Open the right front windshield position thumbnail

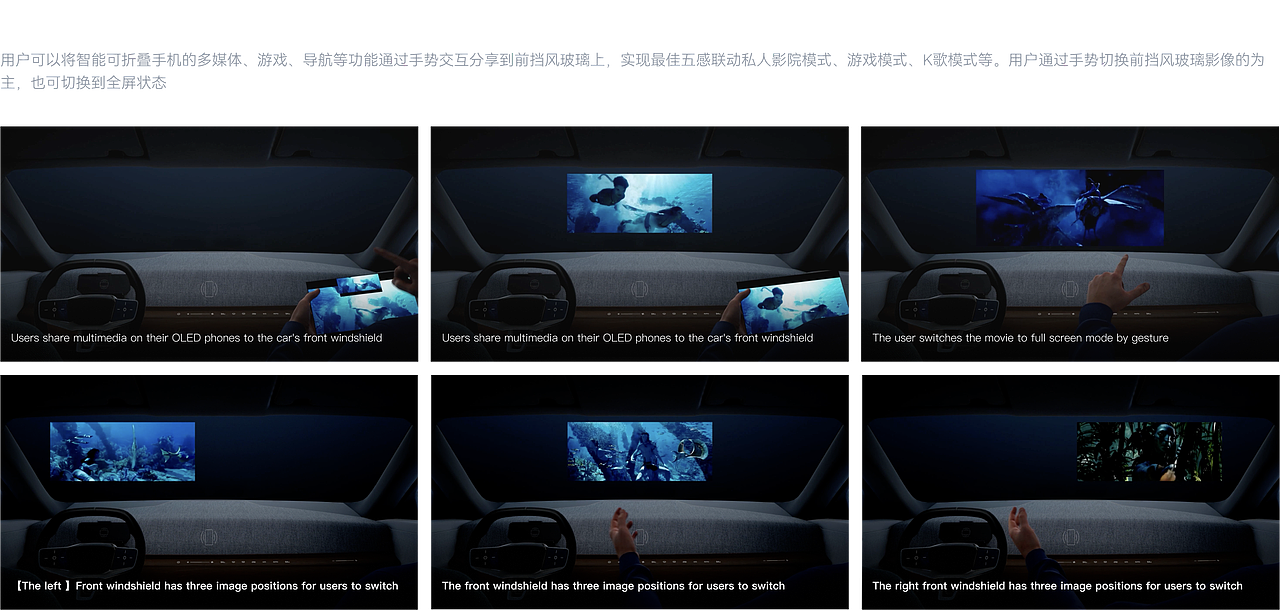(x=1070, y=492)
